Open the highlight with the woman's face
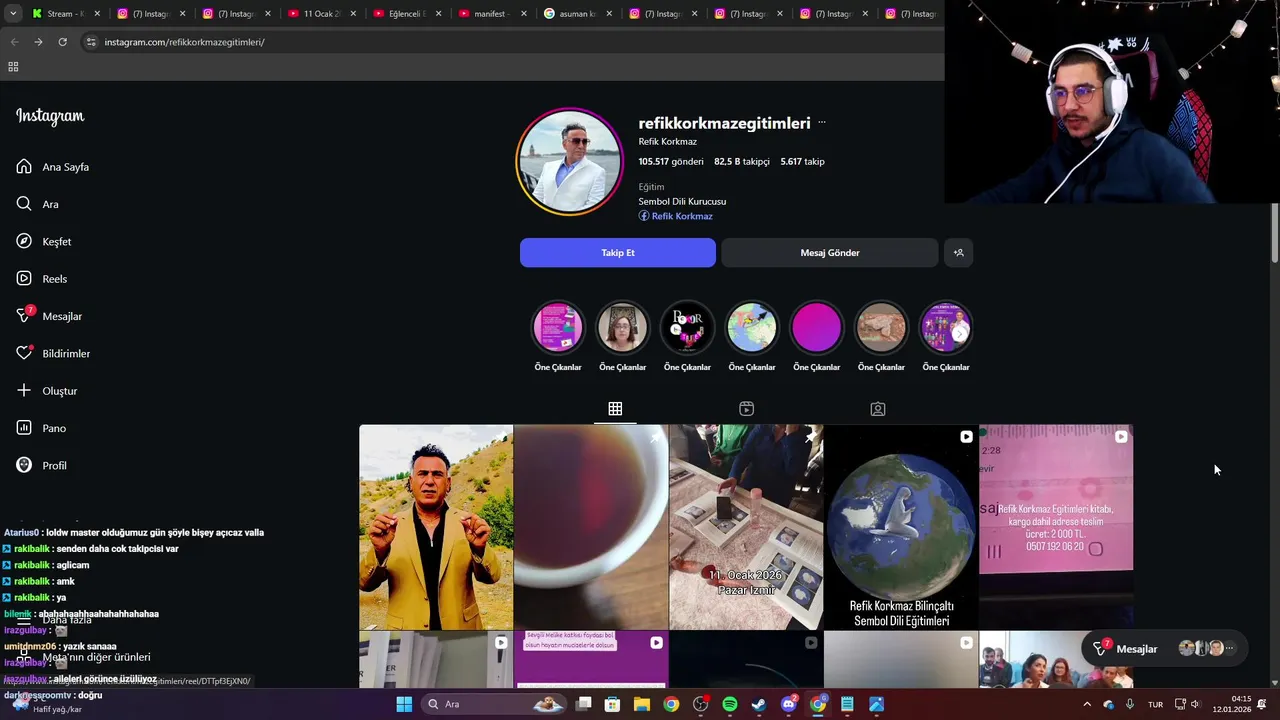This screenshot has width=1280, height=720. 622,327
